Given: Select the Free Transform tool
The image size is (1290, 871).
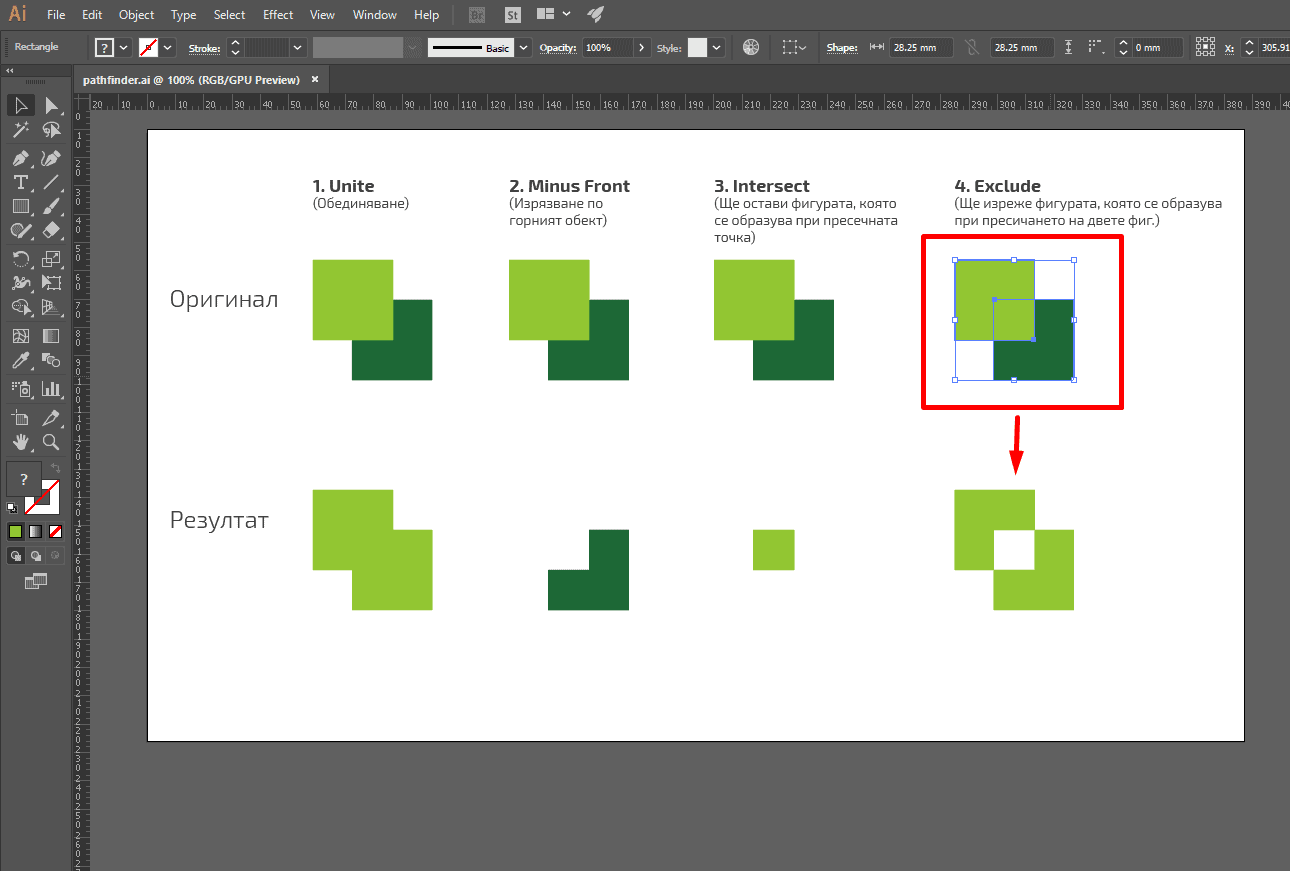Looking at the screenshot, I should click(x=51, y=283).
